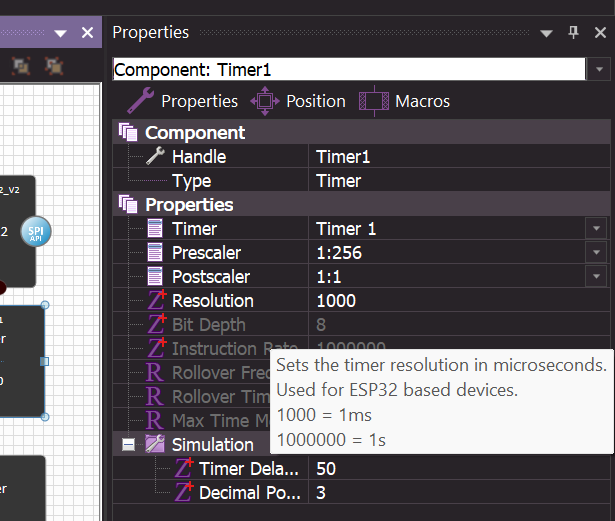Click the Bit Depth label
The width and height of the screenshot is (615, 521).
click(x=209, y=325)
